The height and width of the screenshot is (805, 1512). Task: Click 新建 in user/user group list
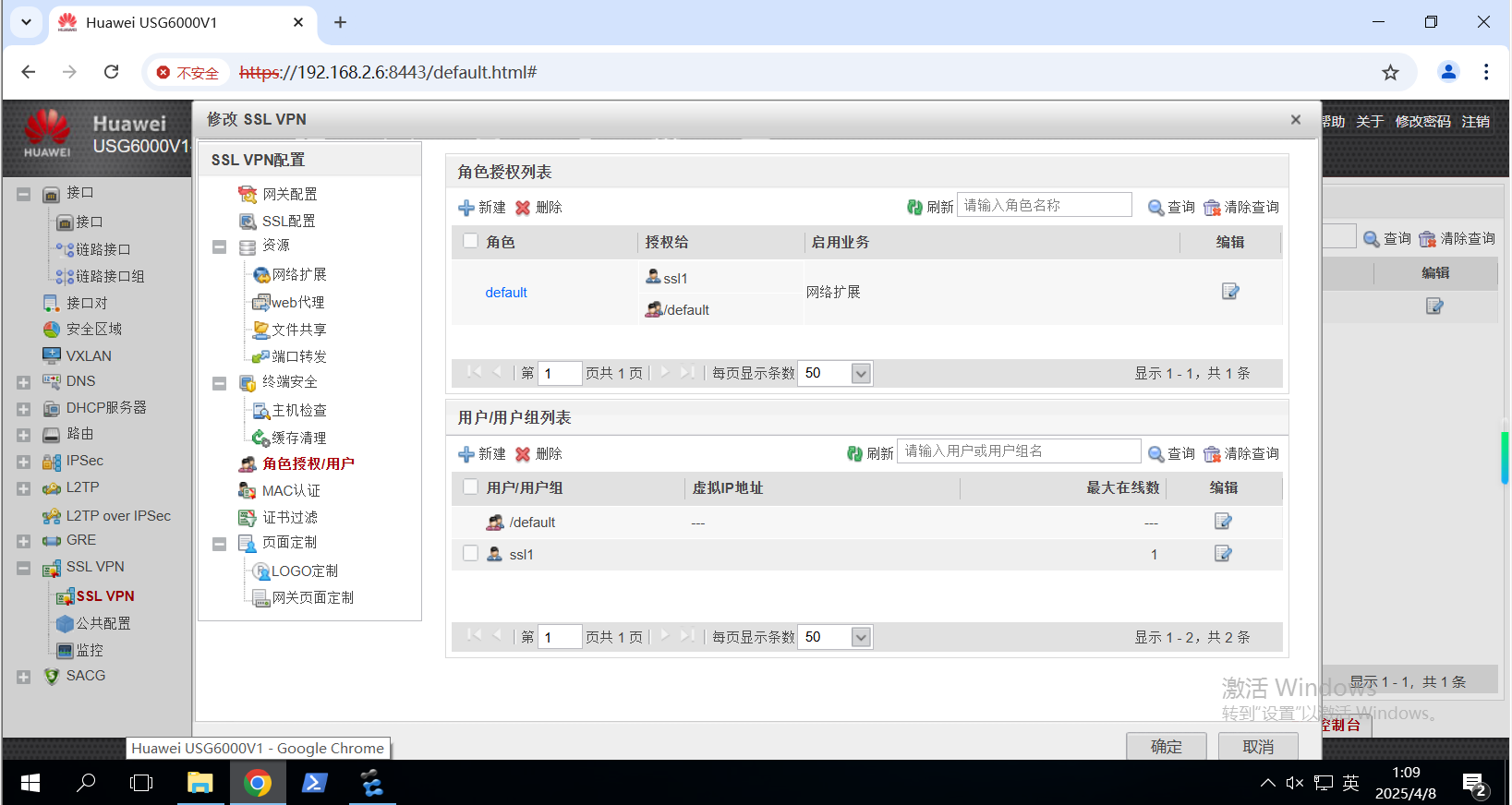click(x=482, y=454)
